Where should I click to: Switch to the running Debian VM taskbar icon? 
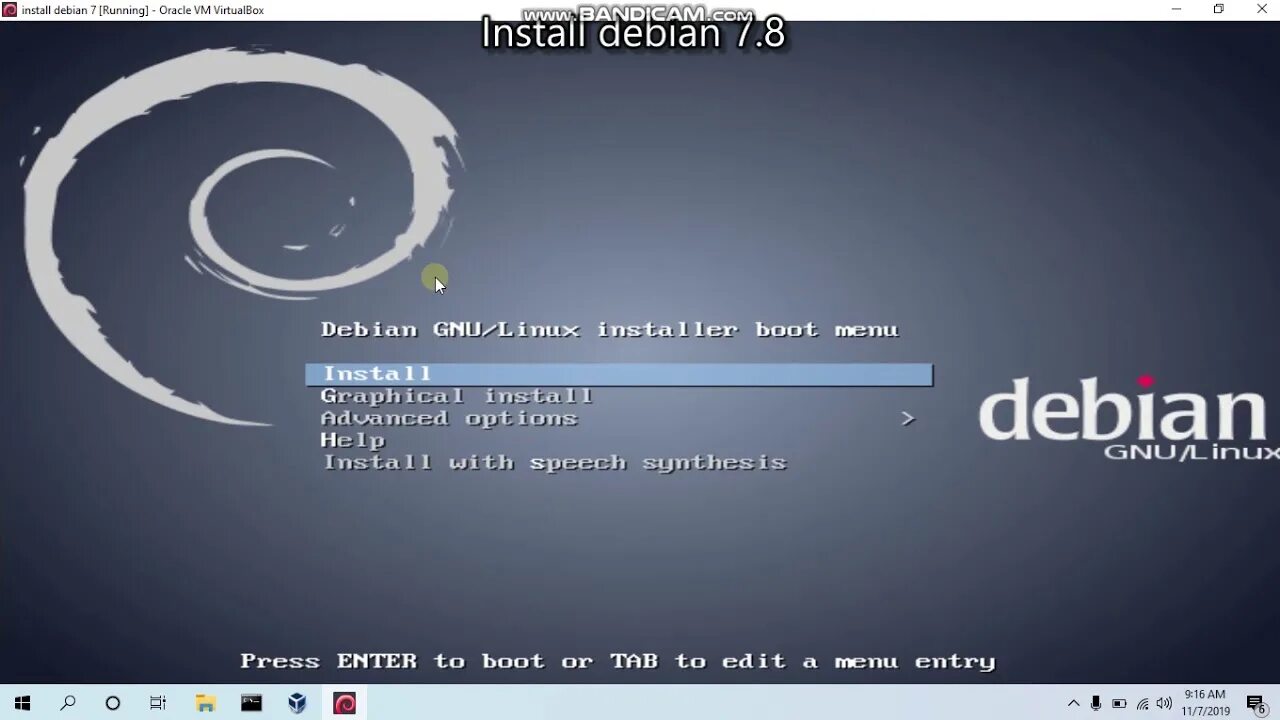[344, 703]
